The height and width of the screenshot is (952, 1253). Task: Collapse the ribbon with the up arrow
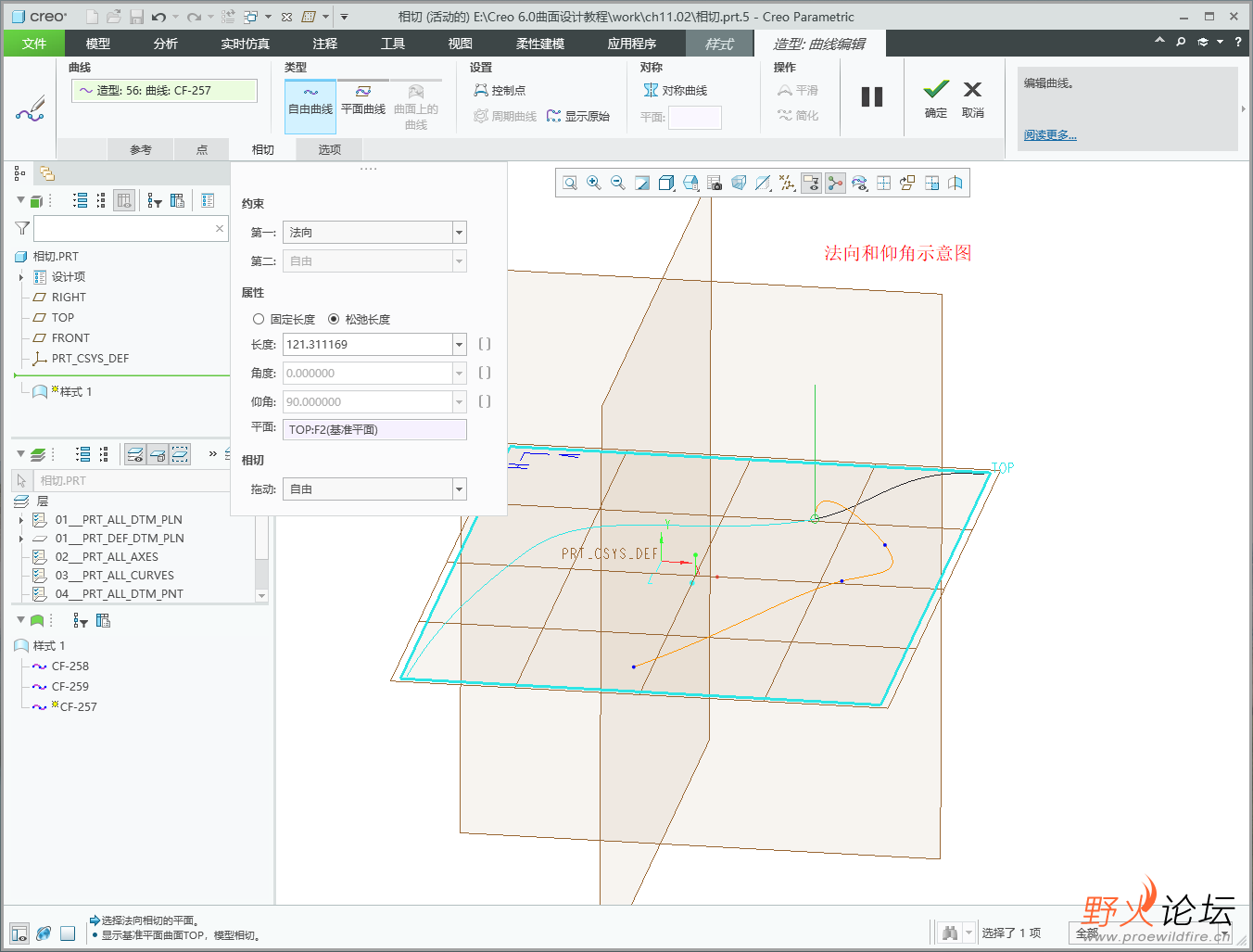[1159, 41]
